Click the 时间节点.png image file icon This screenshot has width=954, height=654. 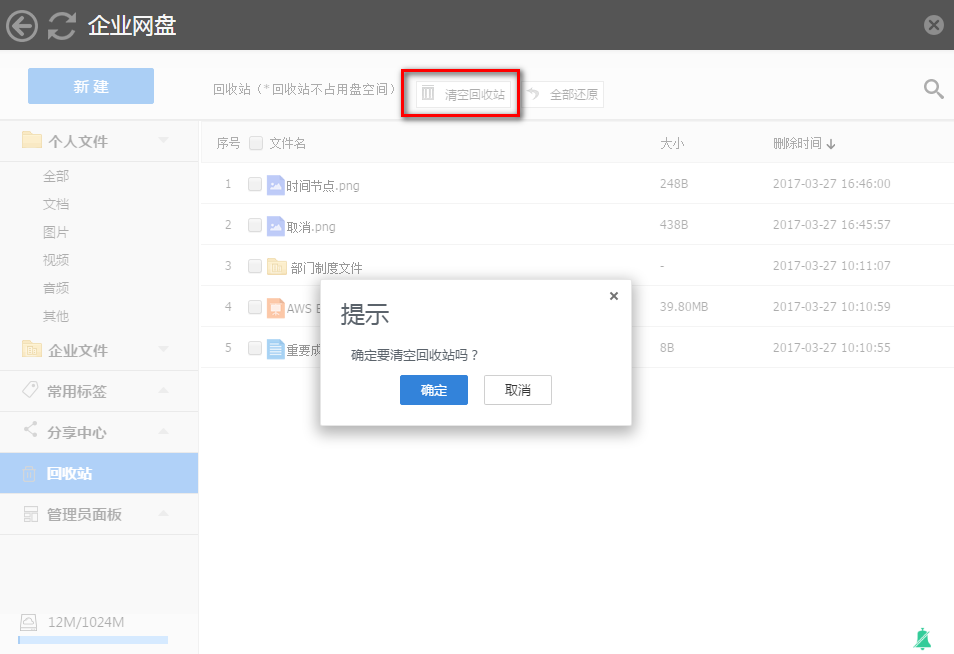276,184
